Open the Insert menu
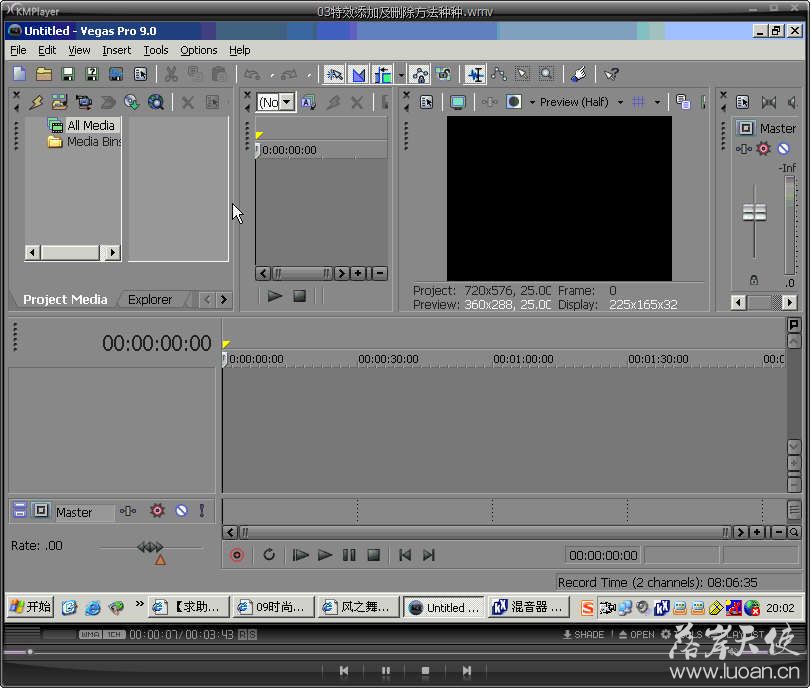 [x=116, y=50]
